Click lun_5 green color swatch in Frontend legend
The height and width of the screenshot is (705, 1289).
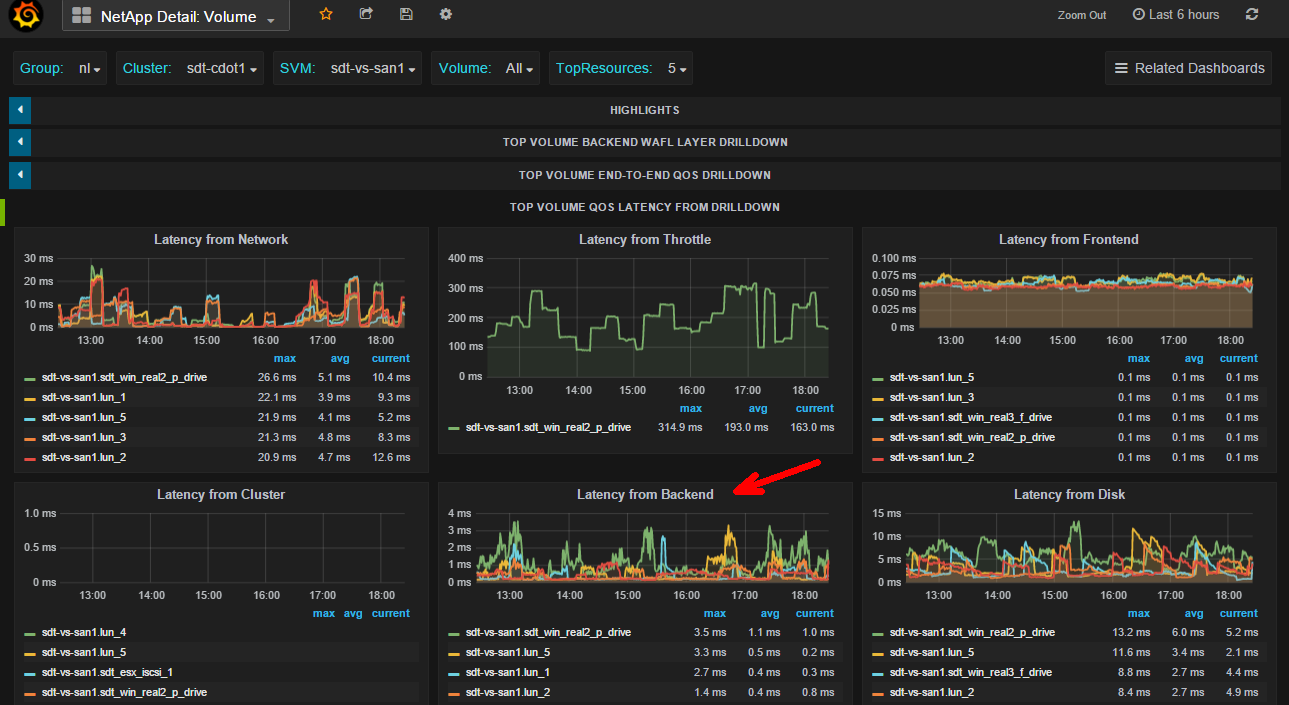[x=878, y=378]
